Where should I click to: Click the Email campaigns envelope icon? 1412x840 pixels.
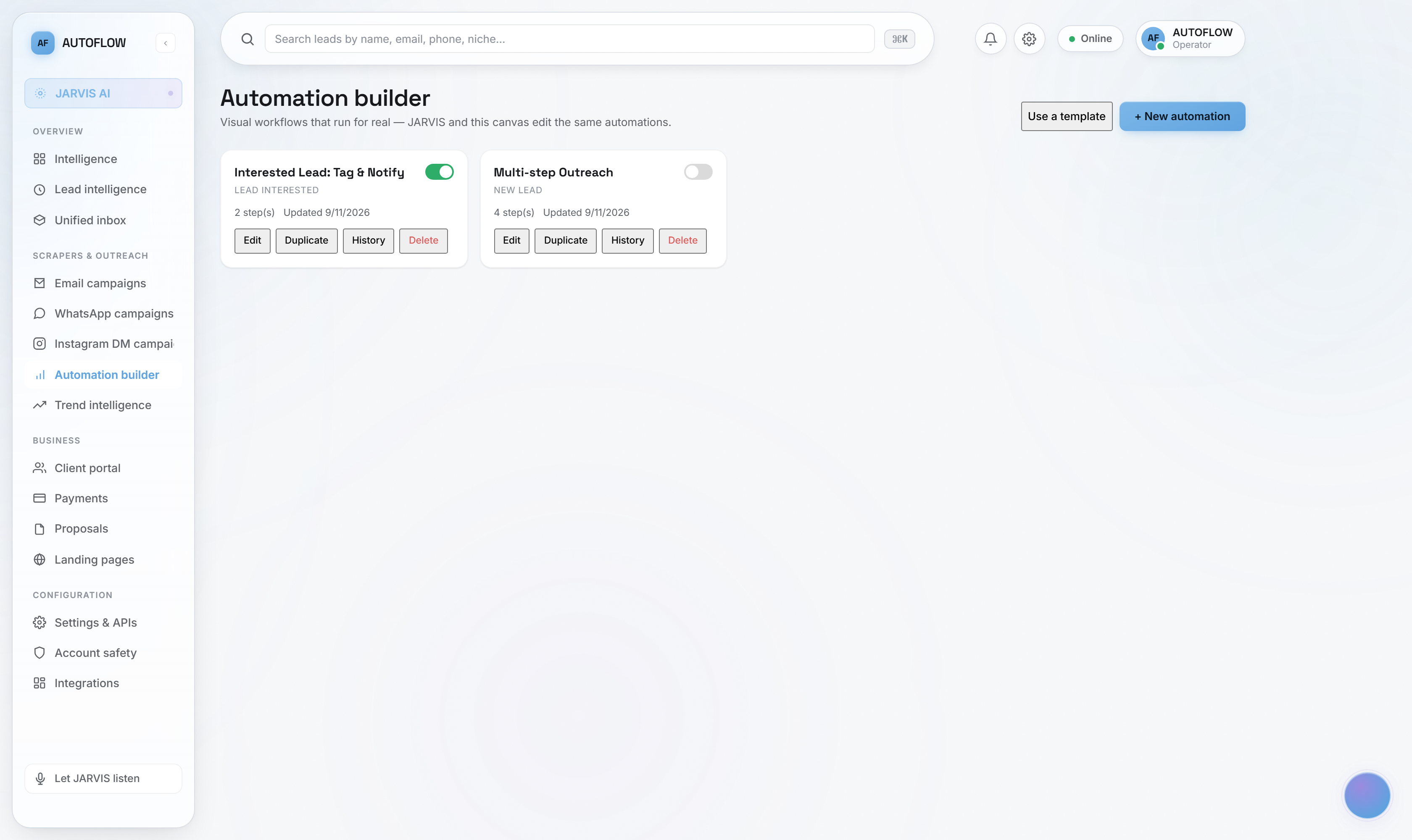(39, 283)
